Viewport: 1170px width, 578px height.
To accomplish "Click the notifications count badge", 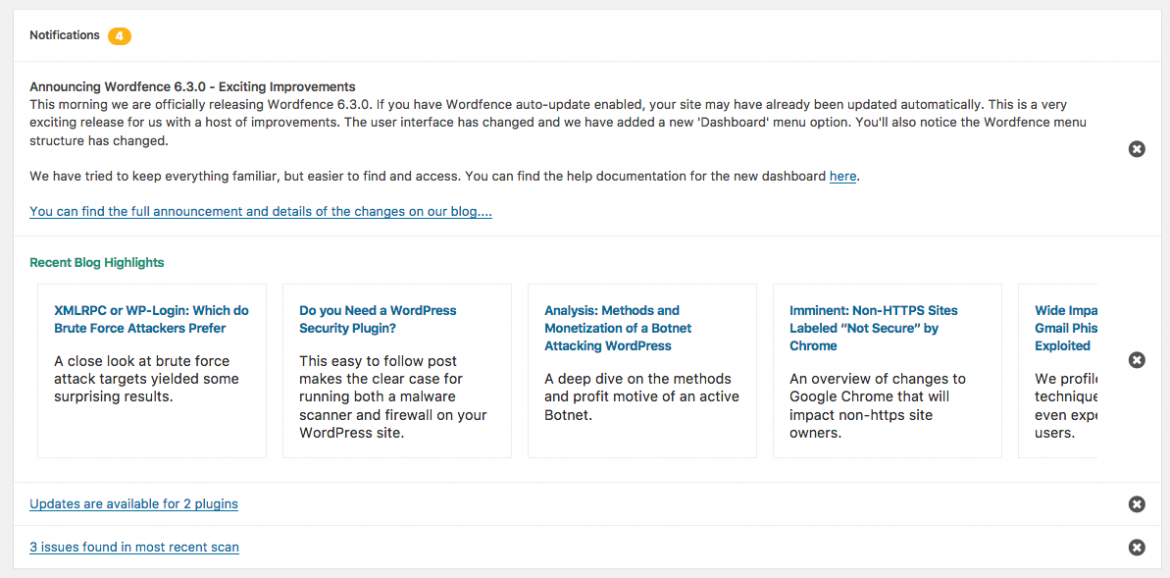I will coord(119,36).
